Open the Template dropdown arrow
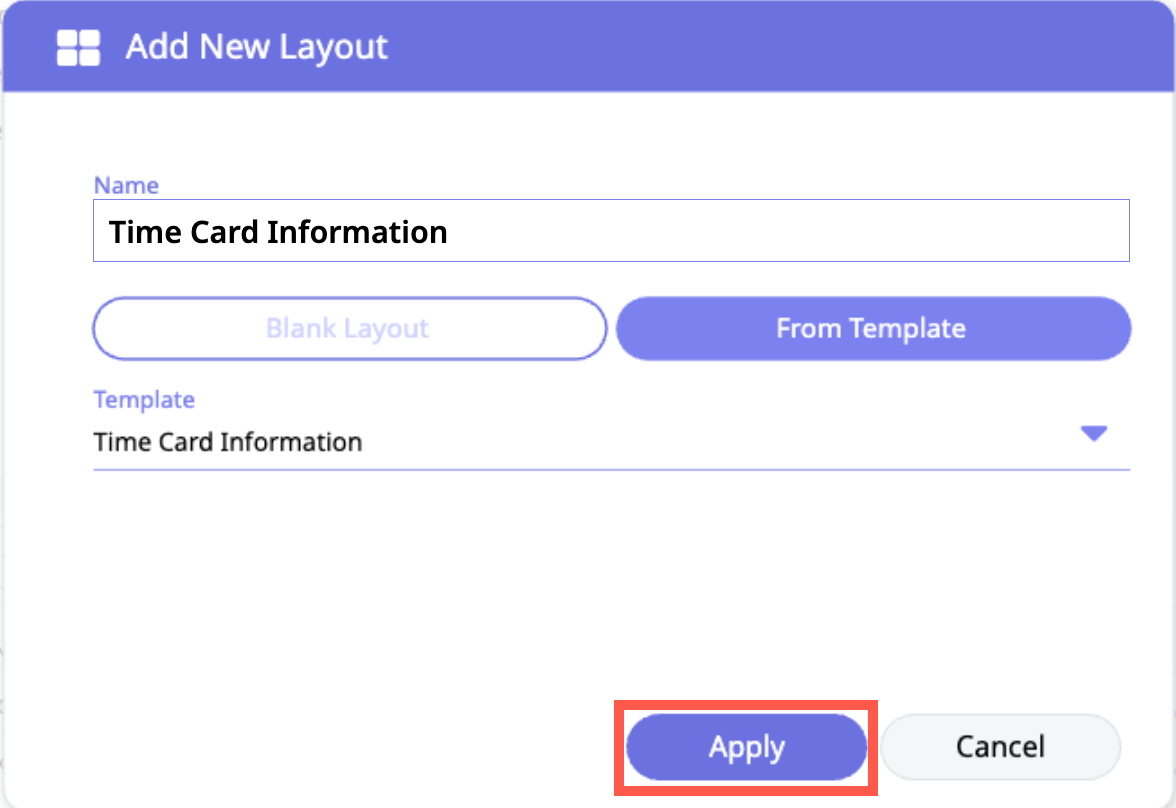1176x808 pixels. [1094, 434]
